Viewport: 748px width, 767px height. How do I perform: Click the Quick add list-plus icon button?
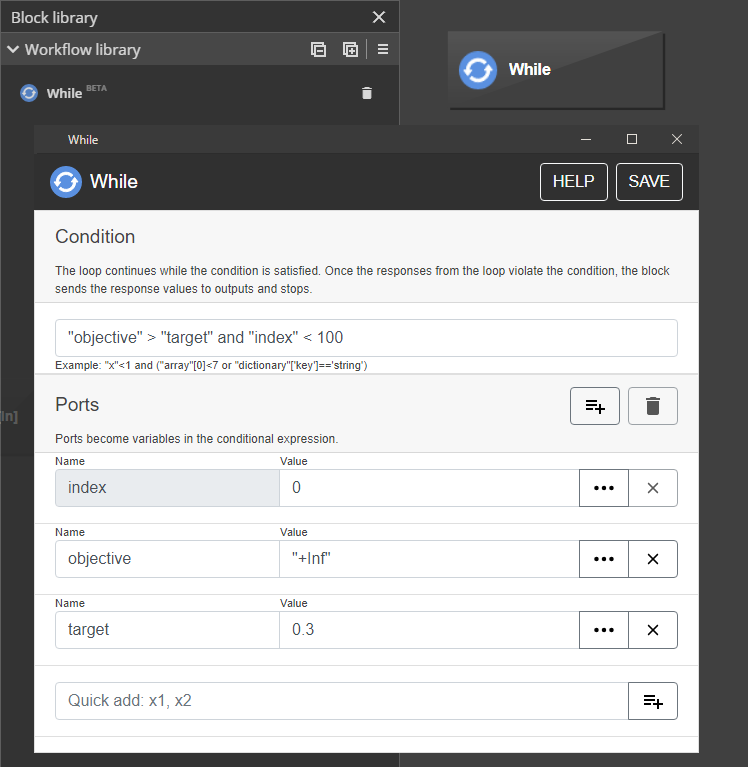coord(653,701)
